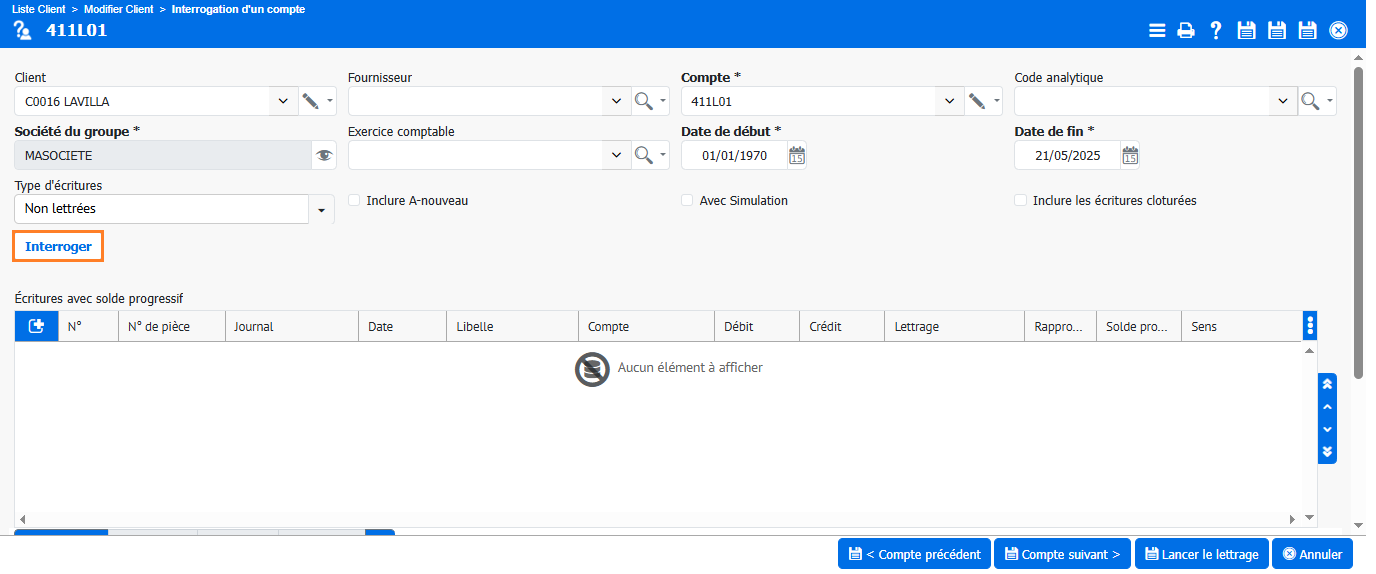Open the Exercice comptable dropdown list
1376x574 pixels.
click(616, 155)
